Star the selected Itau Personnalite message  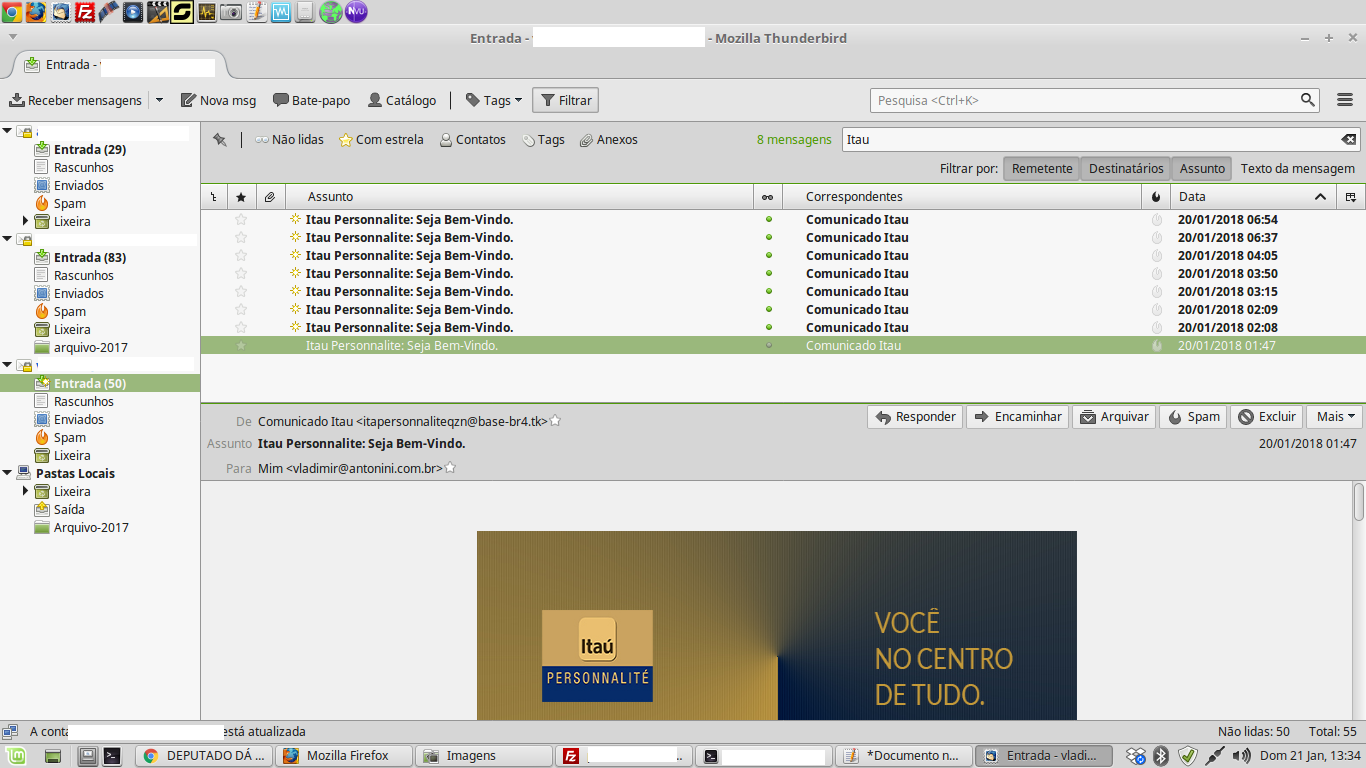click(240, 345)
